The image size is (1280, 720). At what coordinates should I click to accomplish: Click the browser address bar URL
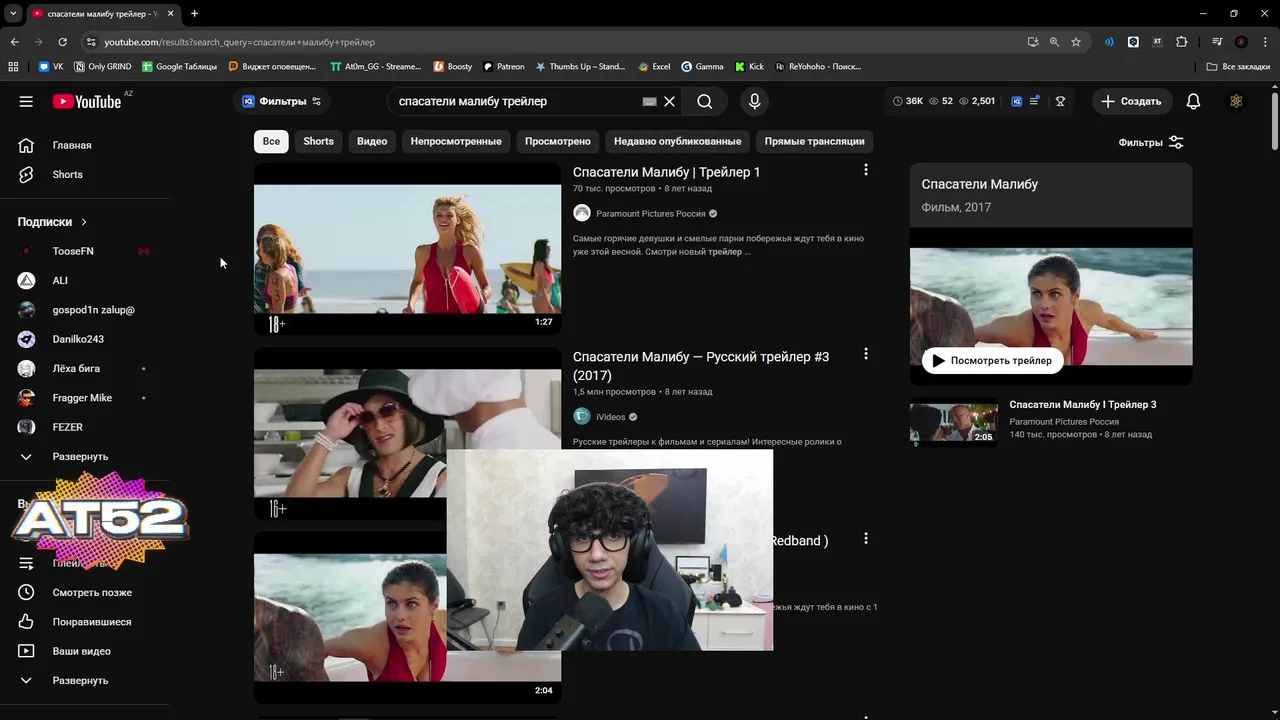pyautogui.click(x=240, y=42)
